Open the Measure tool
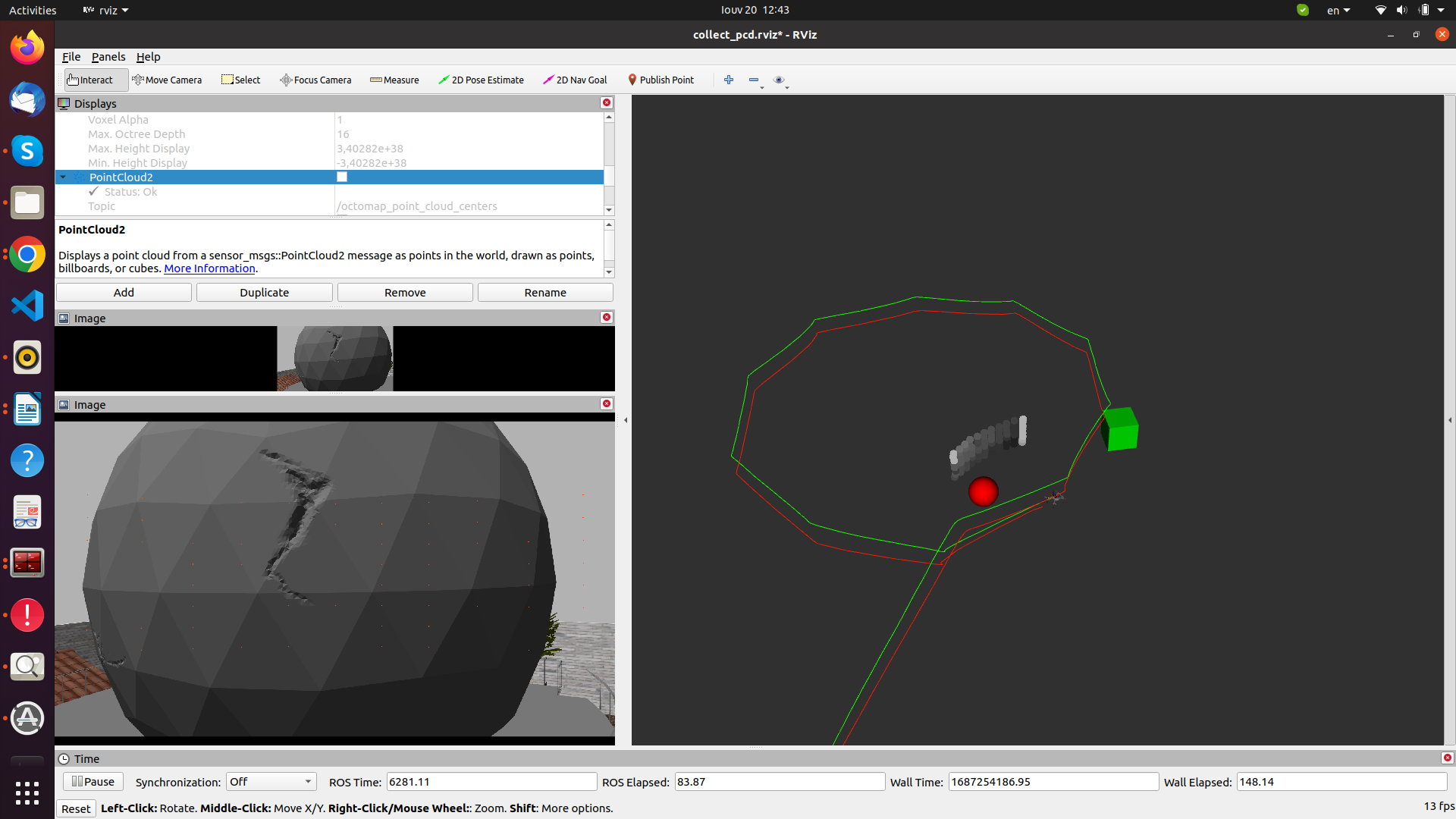The height and width of the screenshot is (819, 1456). [394, 80]
